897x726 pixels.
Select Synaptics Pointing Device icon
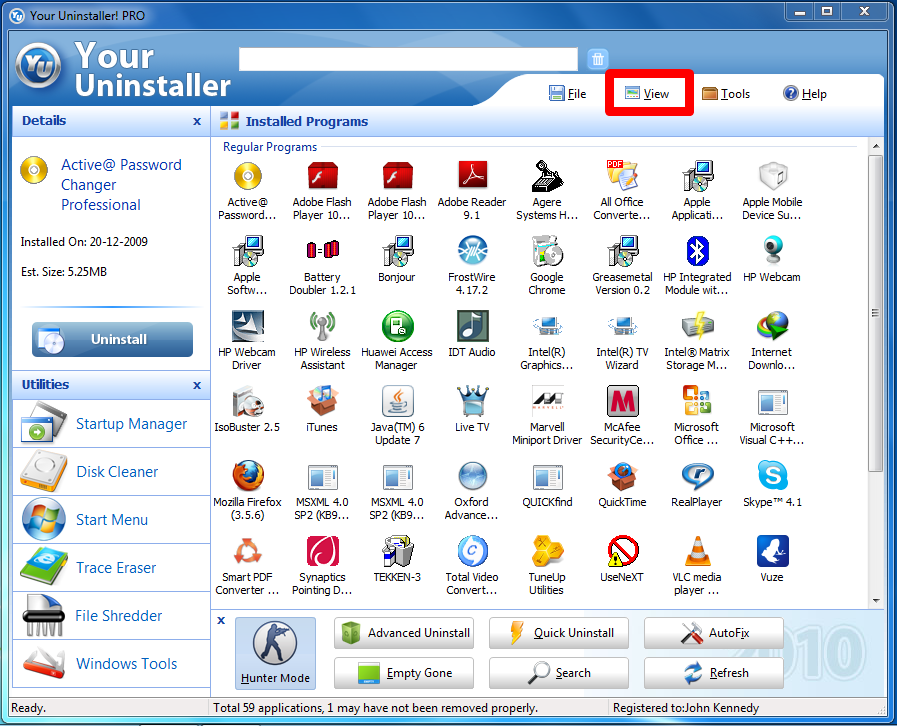pos(322,551)
